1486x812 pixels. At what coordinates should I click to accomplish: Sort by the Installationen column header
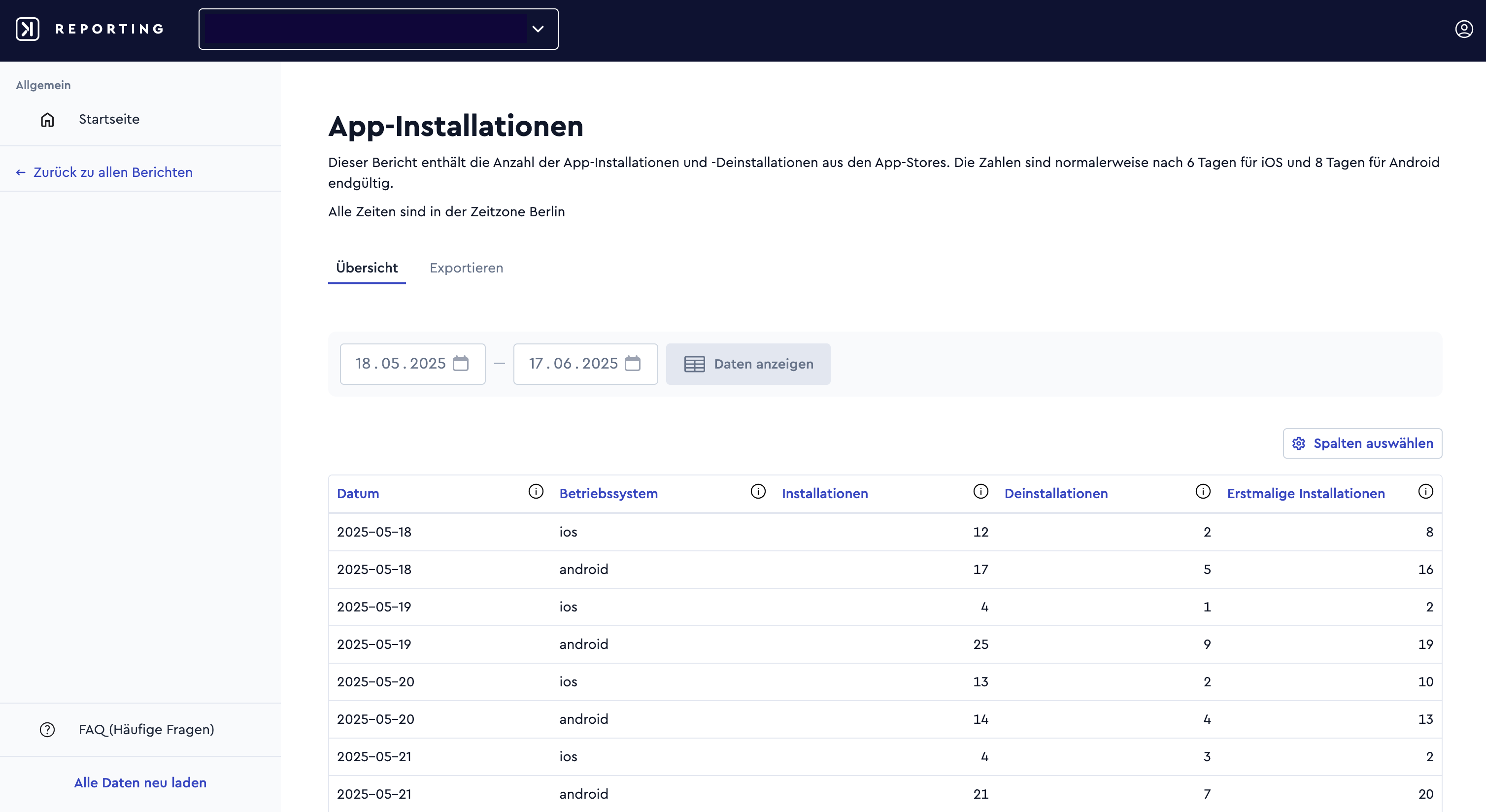point(825,494)
